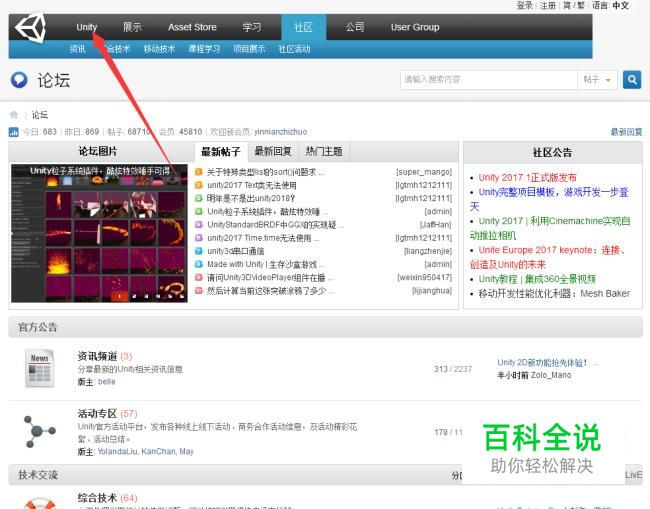Open the Unity menu item
This screenshot has width=650, height=509.
tap(87, 27)
